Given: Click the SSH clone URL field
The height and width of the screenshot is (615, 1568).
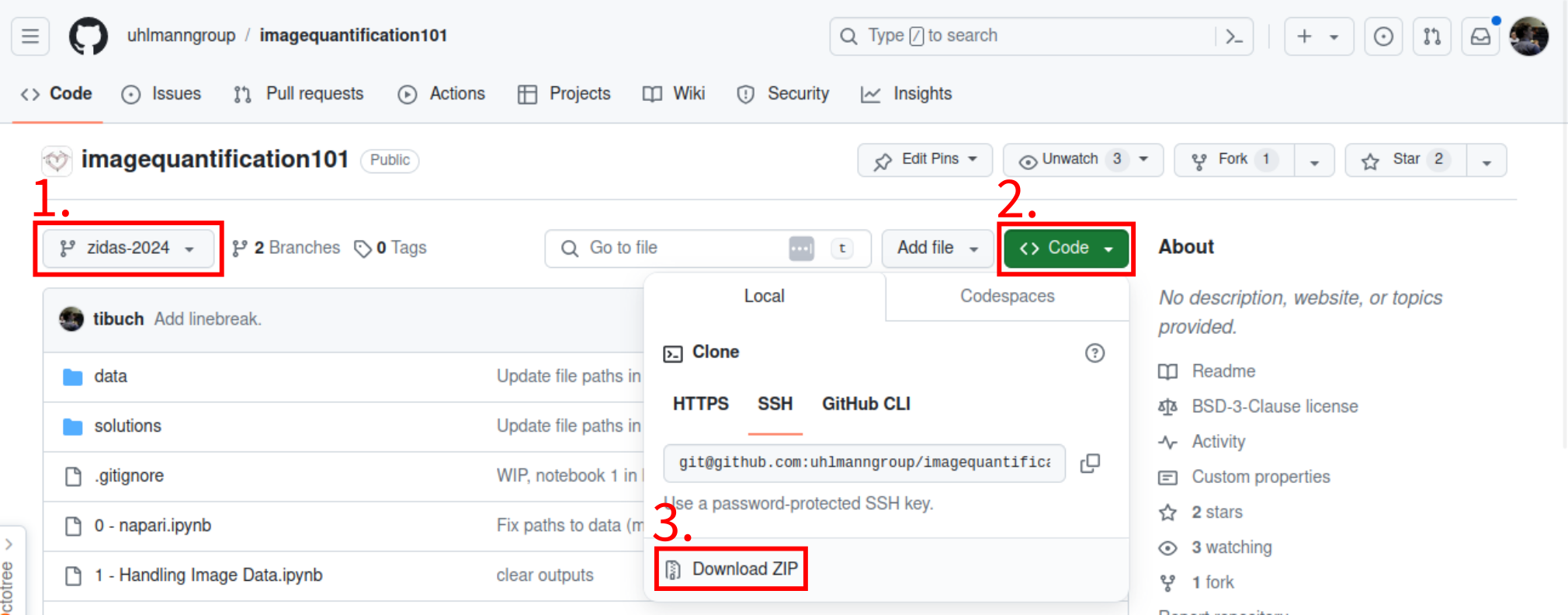Looking at the screenshot, I should click(864, 464).
